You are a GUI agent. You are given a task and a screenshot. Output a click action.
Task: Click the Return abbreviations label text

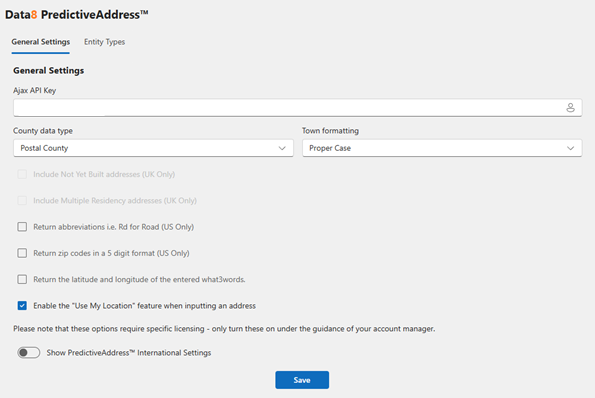[x=113, y=227]
